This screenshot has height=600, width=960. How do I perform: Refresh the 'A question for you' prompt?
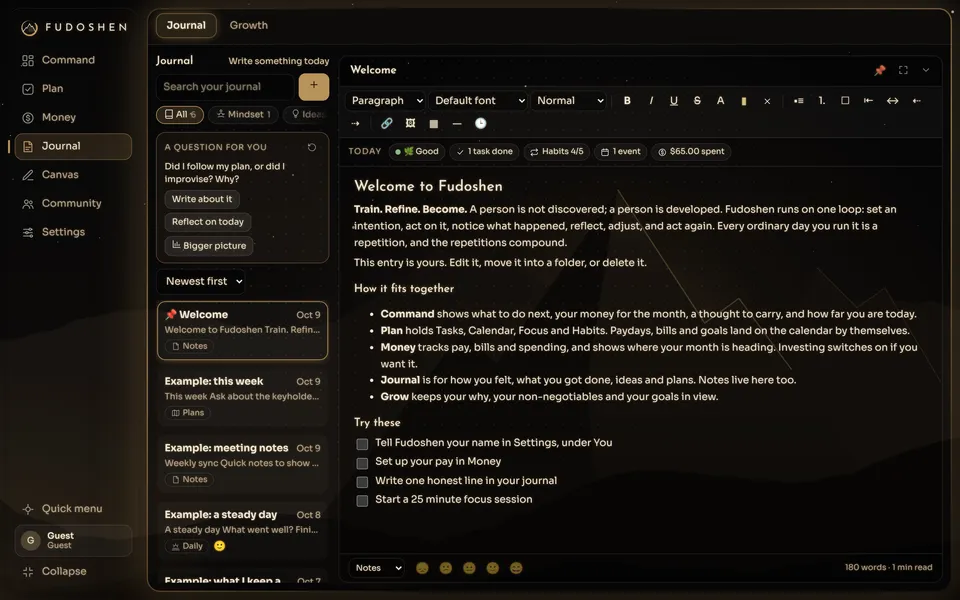tap(312, 147)
